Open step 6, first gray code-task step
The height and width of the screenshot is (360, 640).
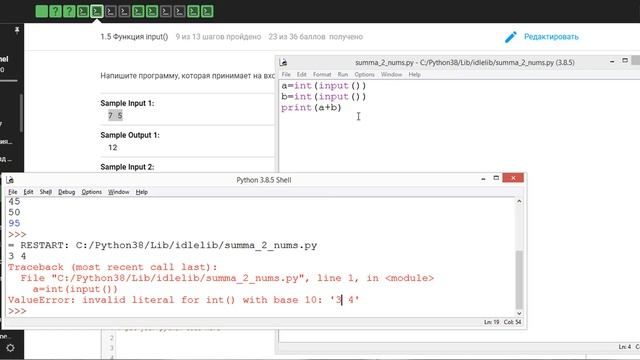111,11
